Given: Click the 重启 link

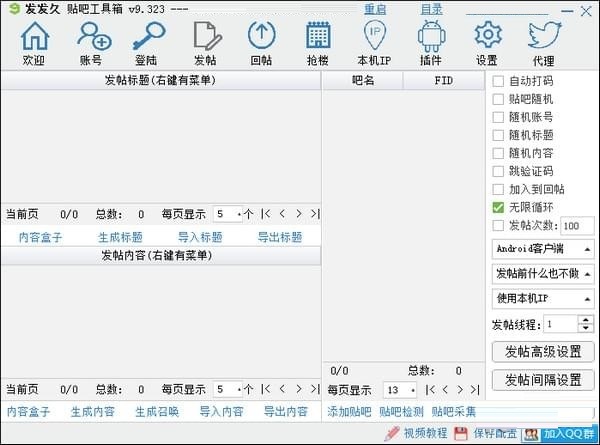Looking at the screenshot, I should (375, 9).
